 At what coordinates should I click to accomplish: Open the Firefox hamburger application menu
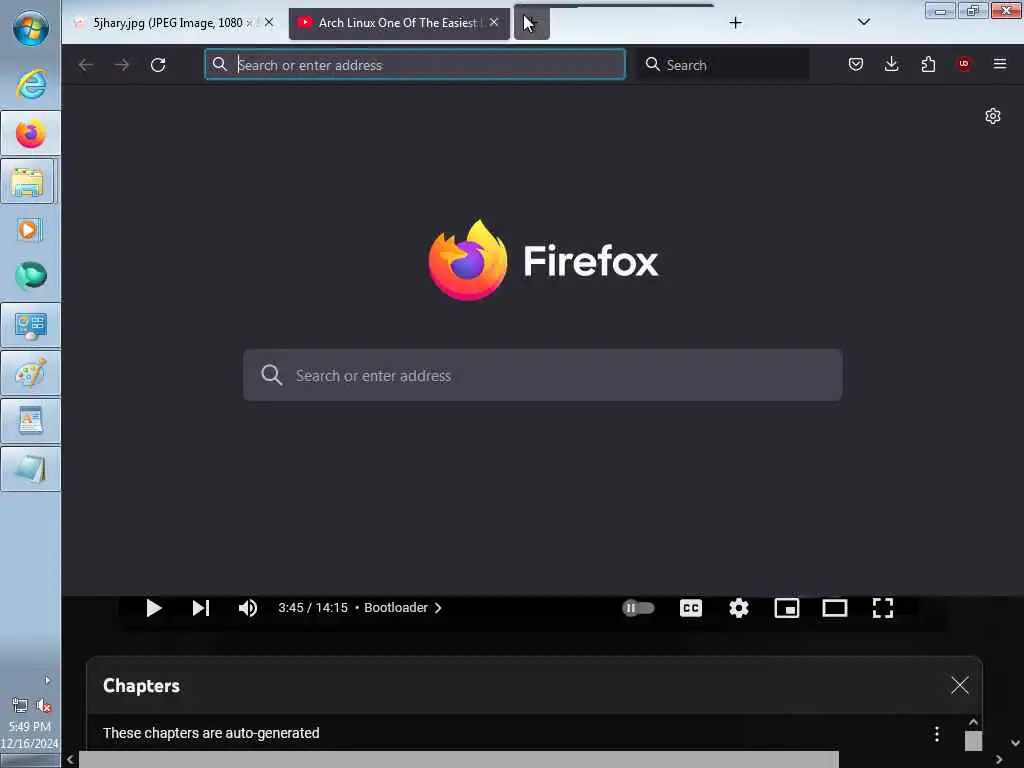[x=1000, y=64]
